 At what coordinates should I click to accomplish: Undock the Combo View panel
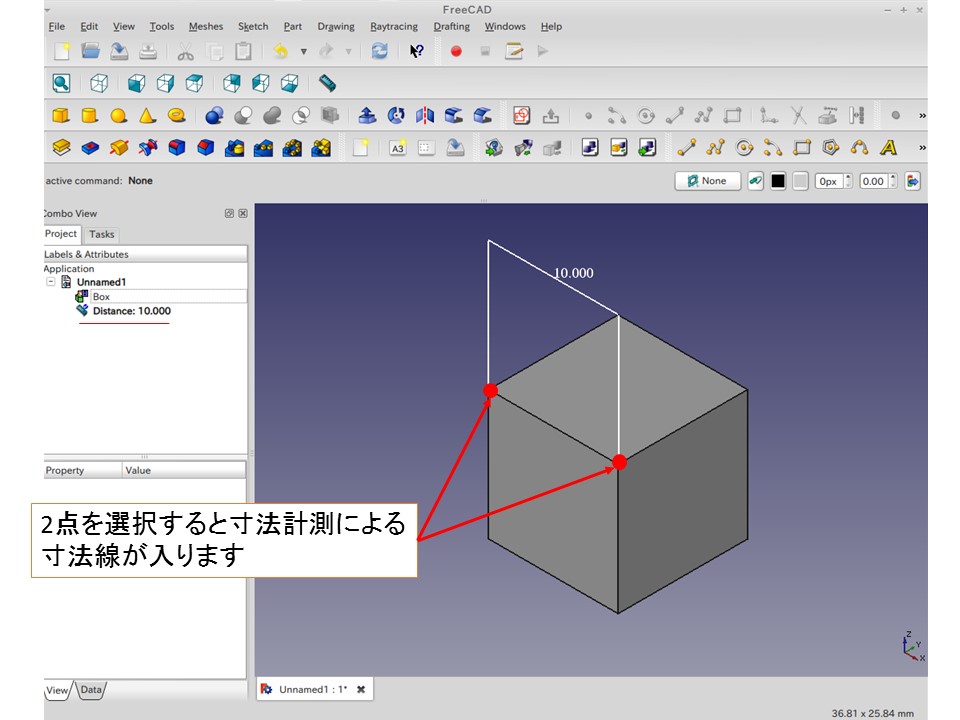coord(229,213)
